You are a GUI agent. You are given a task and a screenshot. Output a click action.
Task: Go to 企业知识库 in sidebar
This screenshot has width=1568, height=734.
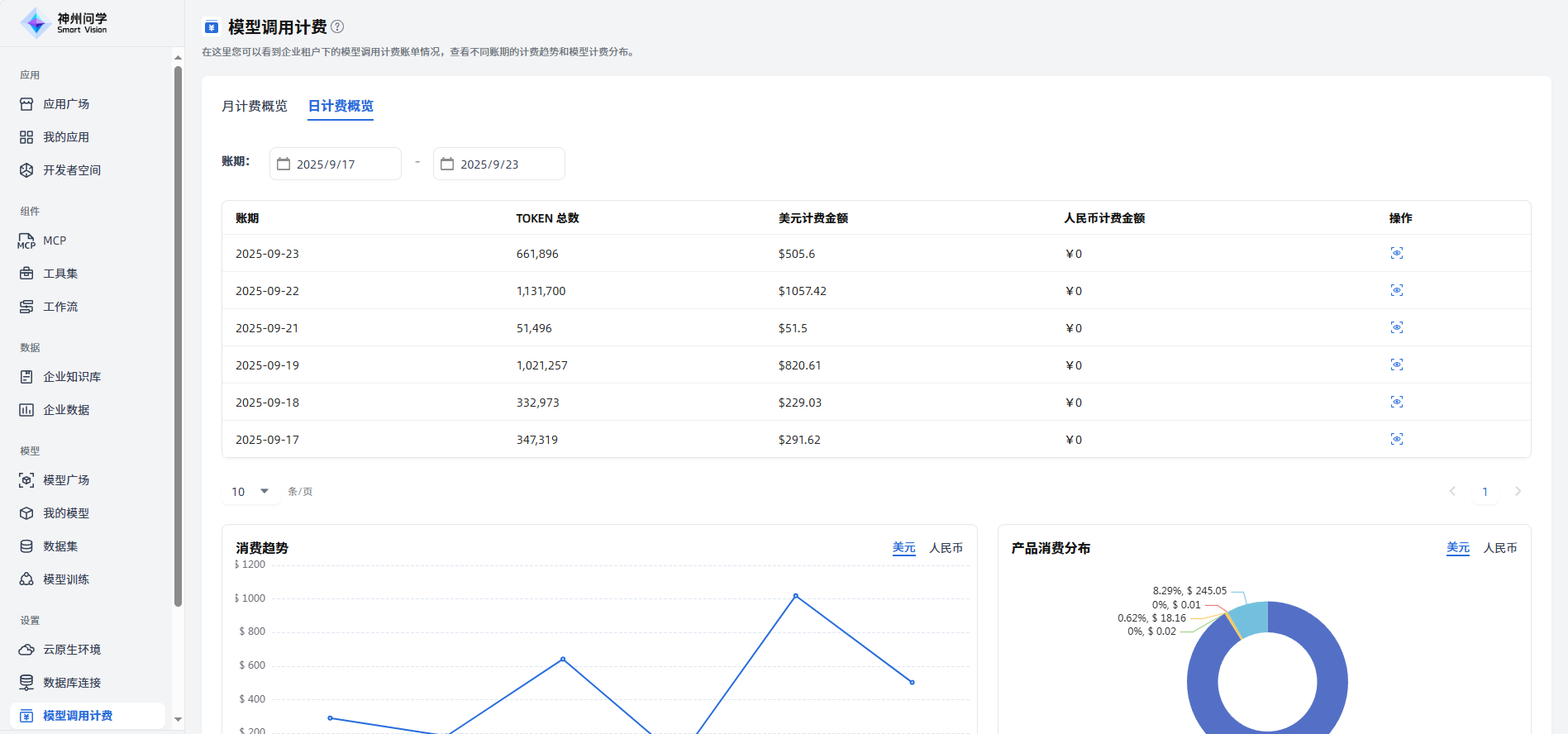coord(72,377)
